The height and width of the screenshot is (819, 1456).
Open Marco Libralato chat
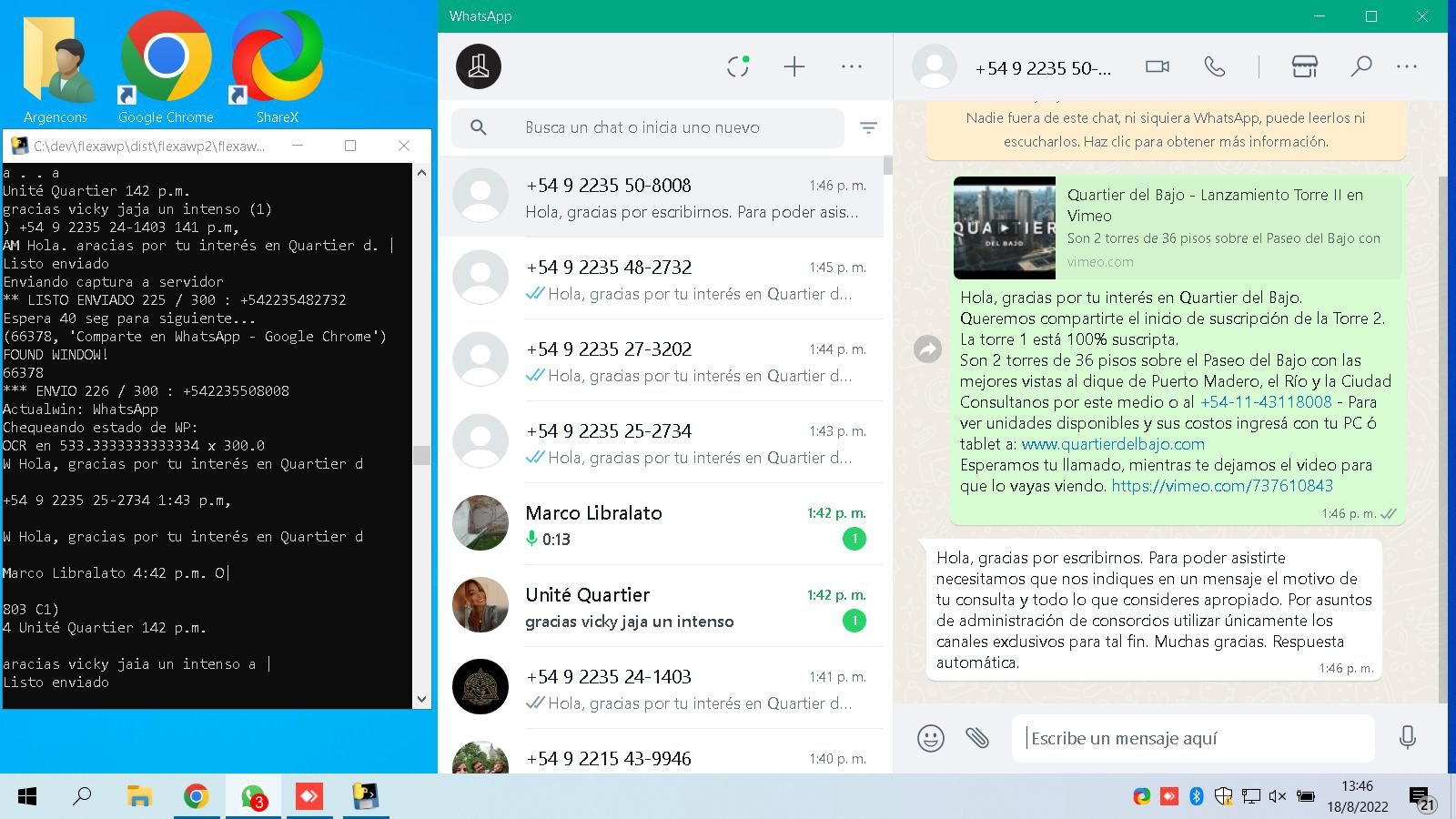(661, 525)
